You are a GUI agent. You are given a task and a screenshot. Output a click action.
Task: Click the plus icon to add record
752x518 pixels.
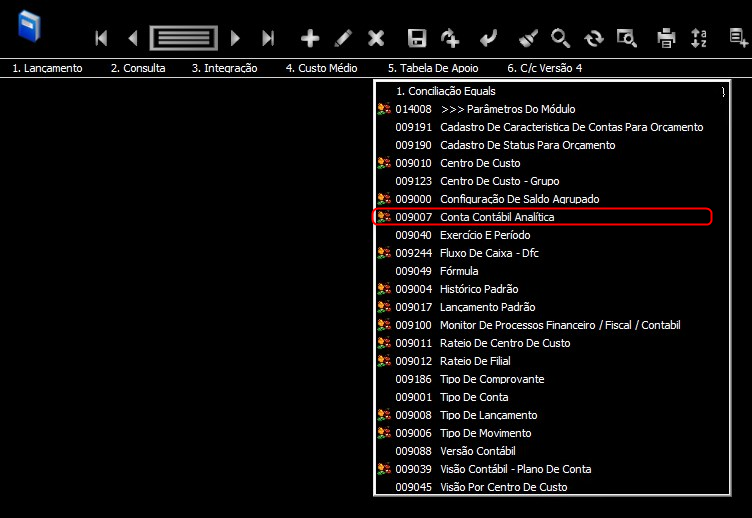point(310,38)
